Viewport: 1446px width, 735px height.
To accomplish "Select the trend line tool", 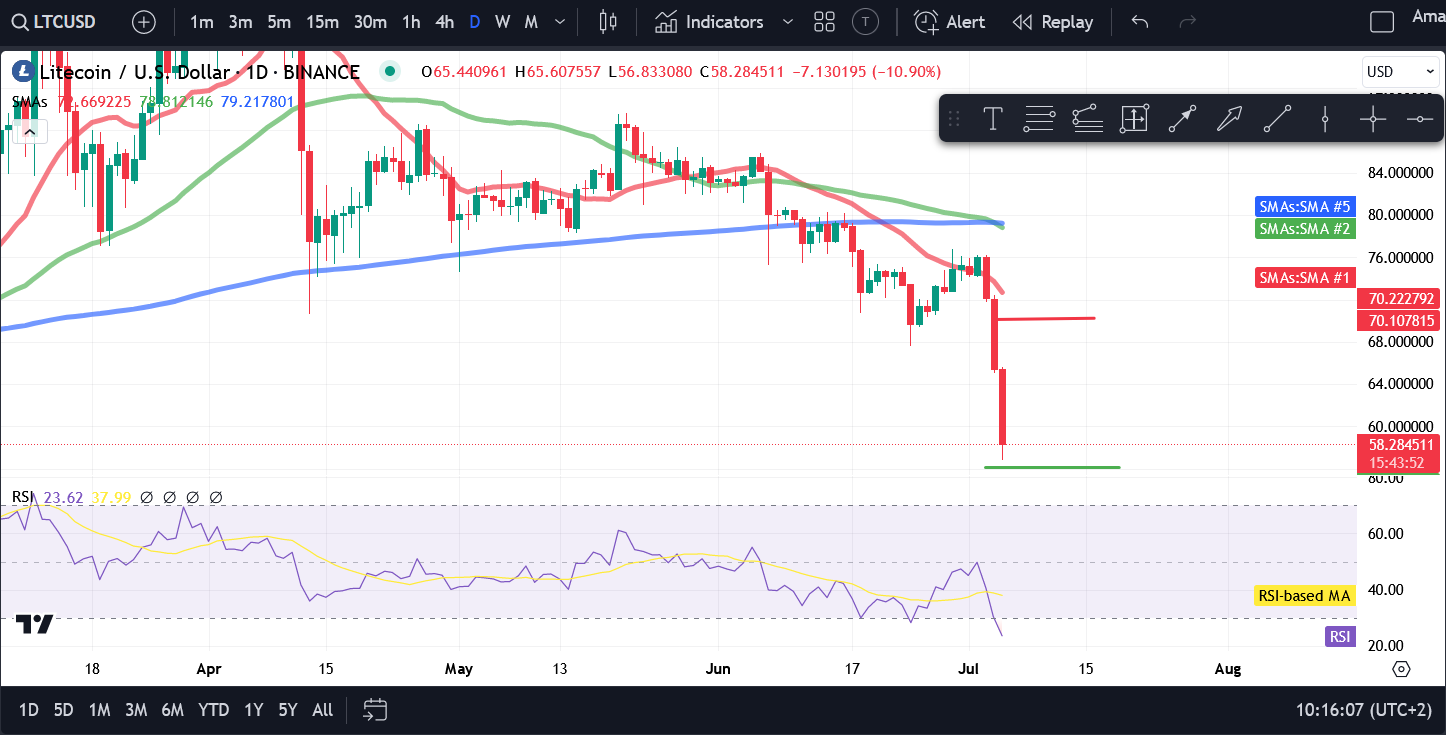I will click(x=1277, y=119).
